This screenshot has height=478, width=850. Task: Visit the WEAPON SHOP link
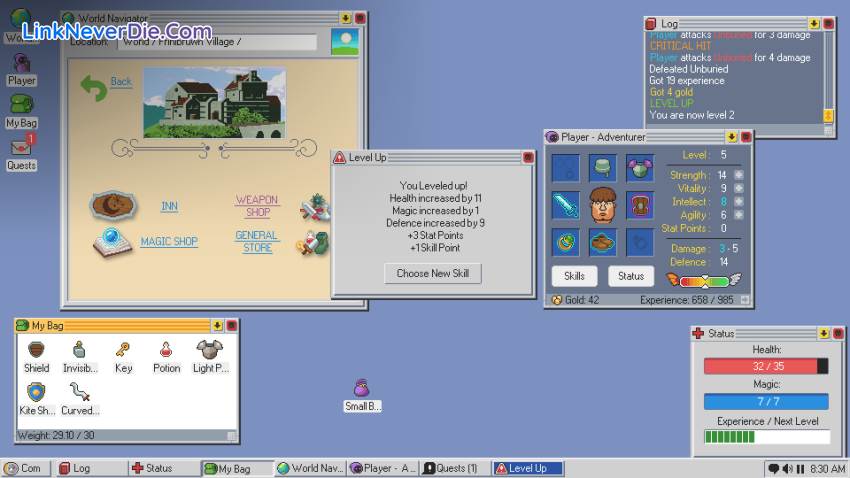[257, 206]
